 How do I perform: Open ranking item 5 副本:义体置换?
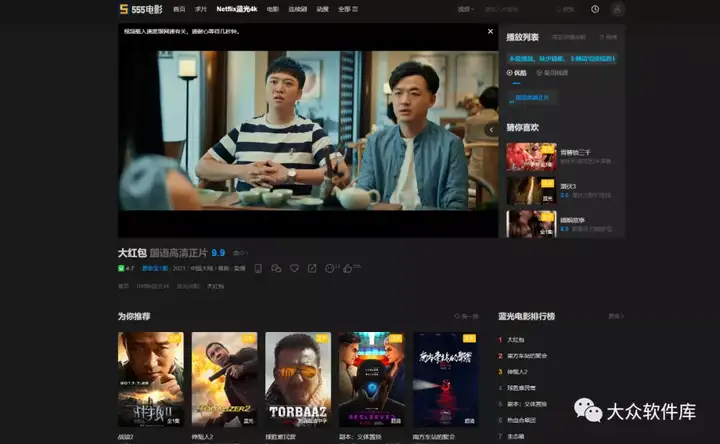tap(527, 404)
